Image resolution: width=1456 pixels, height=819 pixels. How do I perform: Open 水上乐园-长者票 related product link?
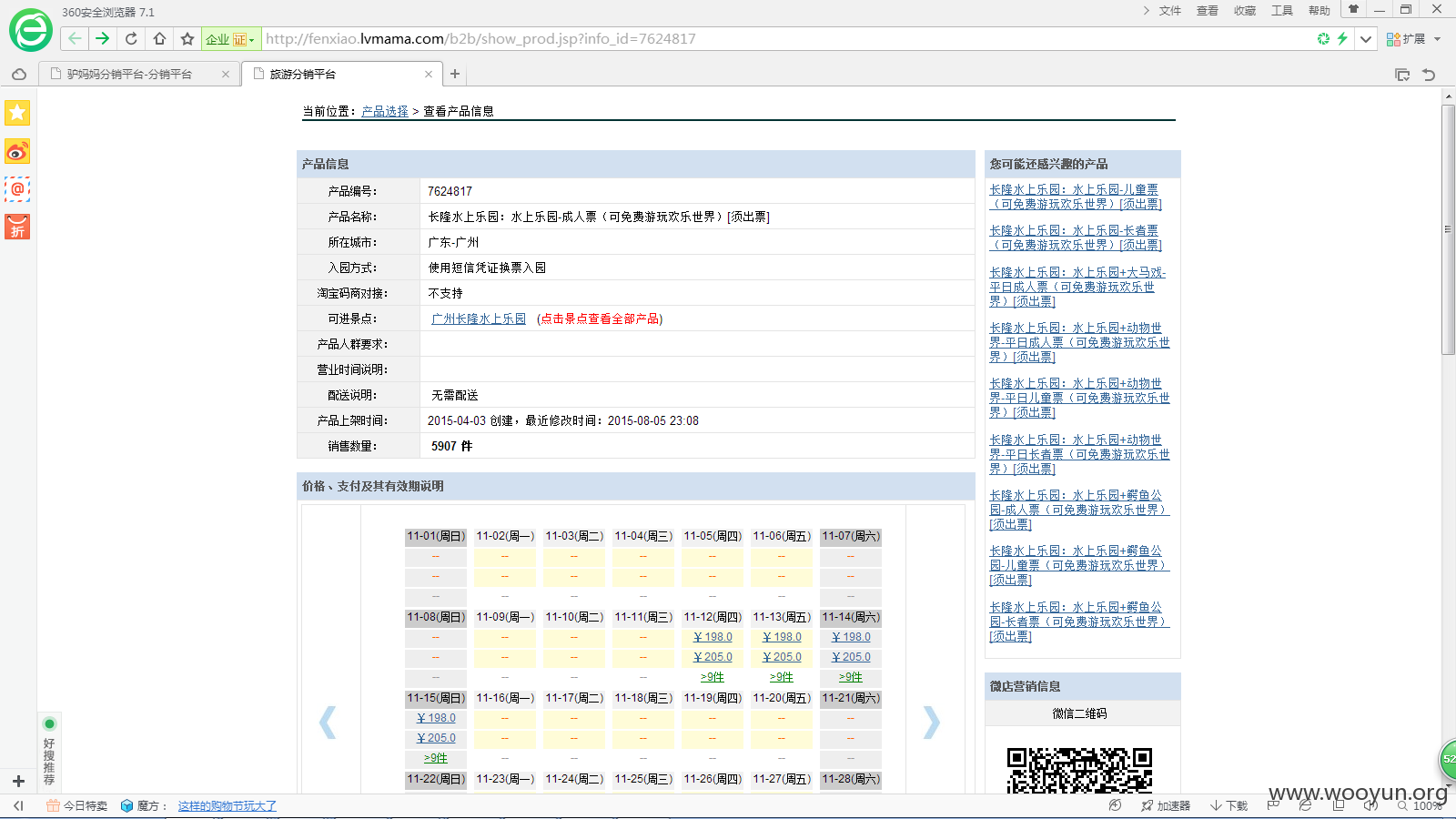(x=1076, y=238)
